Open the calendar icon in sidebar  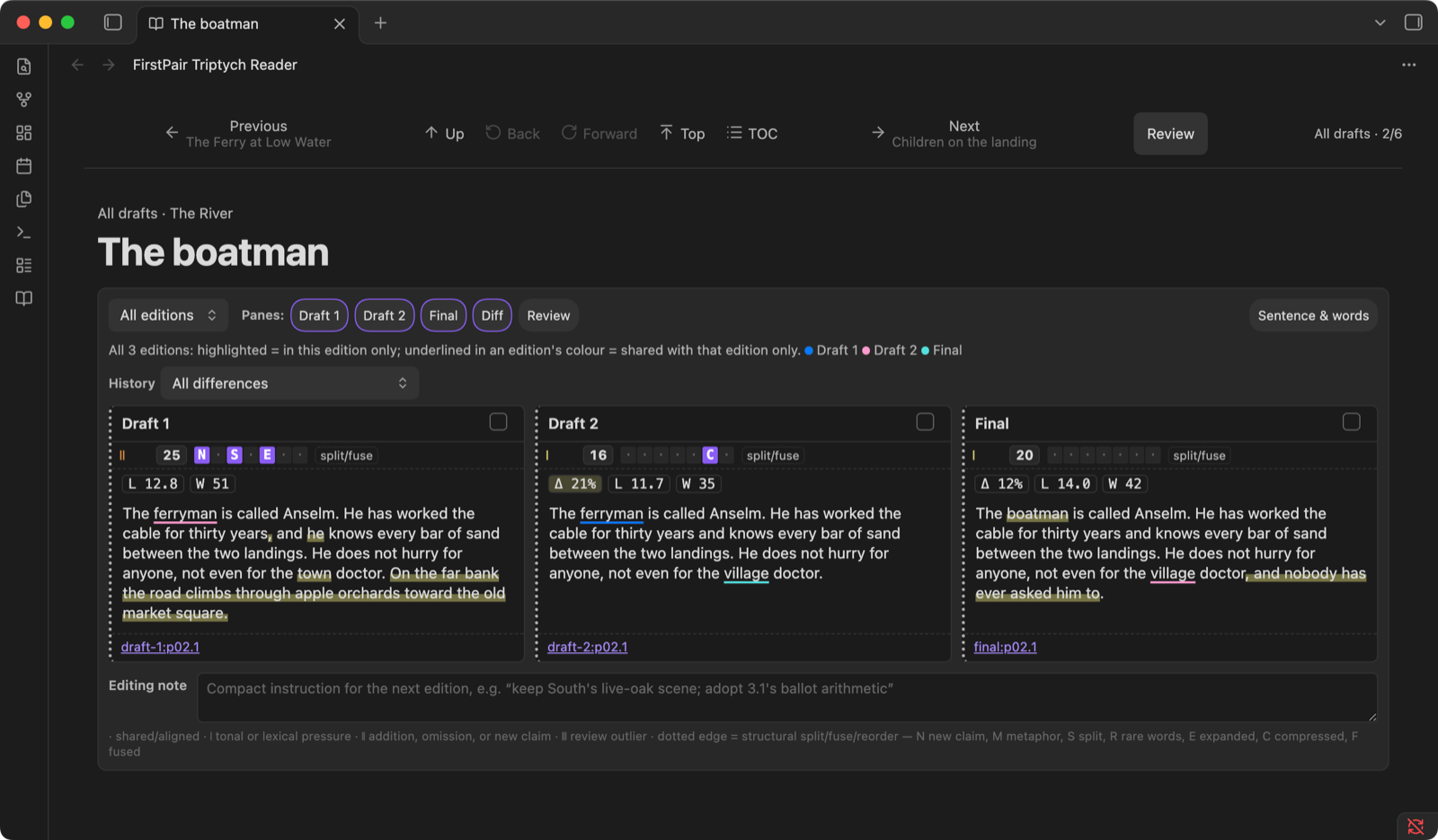[x=24, y=166]
